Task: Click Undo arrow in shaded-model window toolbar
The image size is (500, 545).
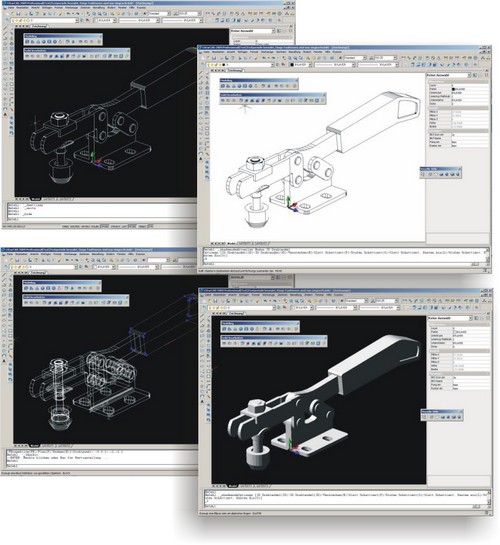Action: click(x=265, y=301)
